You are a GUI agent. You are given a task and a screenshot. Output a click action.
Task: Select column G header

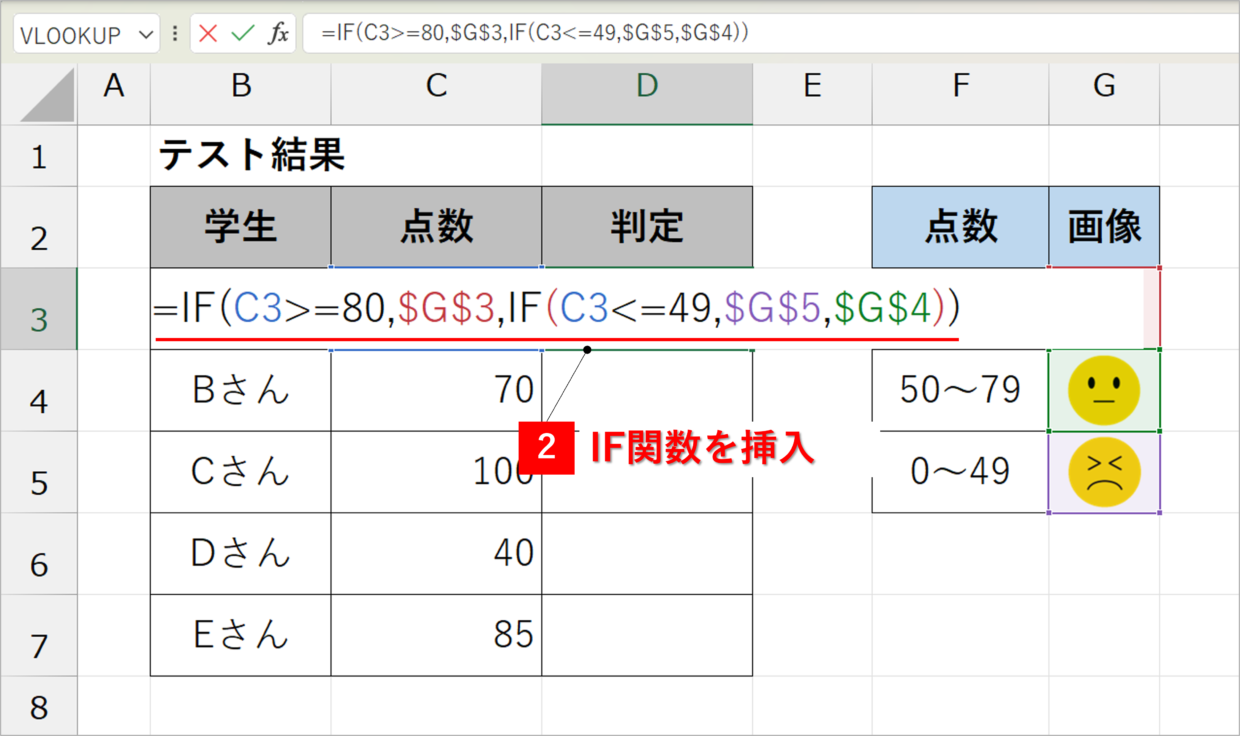(1104, 86)
